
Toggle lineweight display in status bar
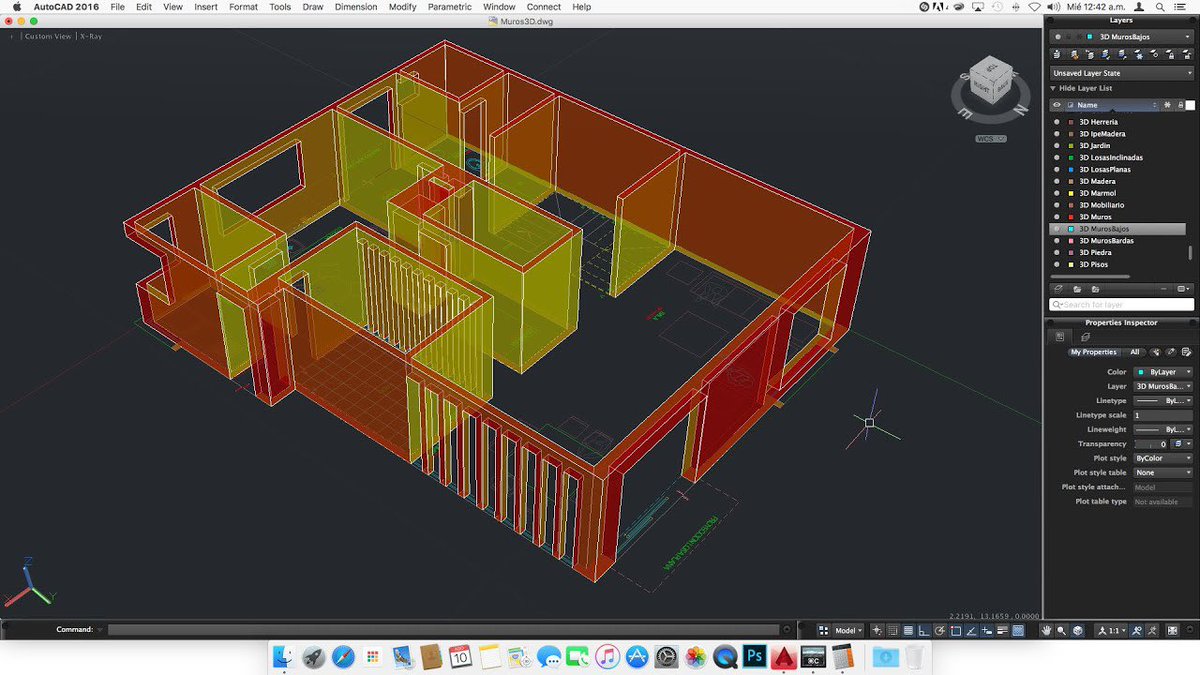pyautogui.click(x=1002, y=630)
